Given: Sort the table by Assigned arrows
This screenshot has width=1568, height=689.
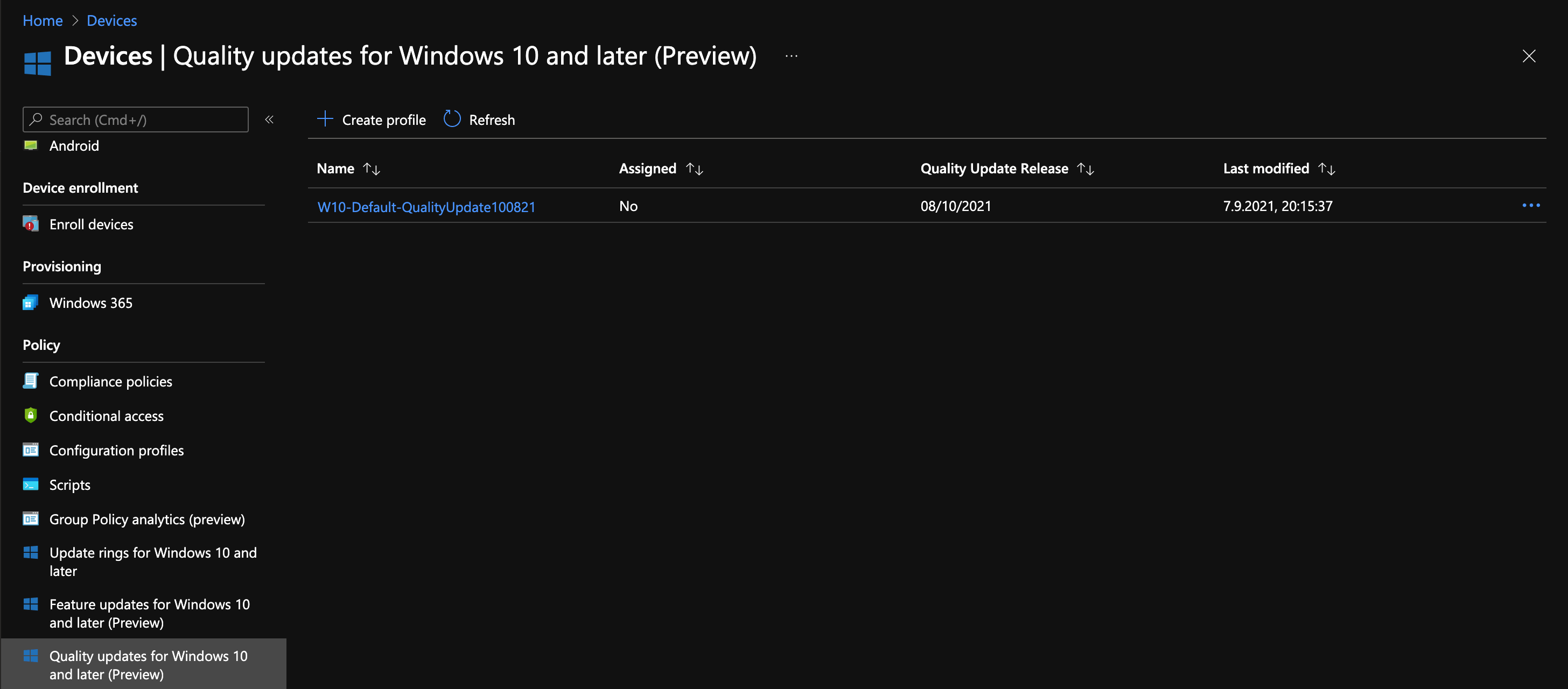Looking at the screenshot, I should pyautogui.click(x=695, y=169).
